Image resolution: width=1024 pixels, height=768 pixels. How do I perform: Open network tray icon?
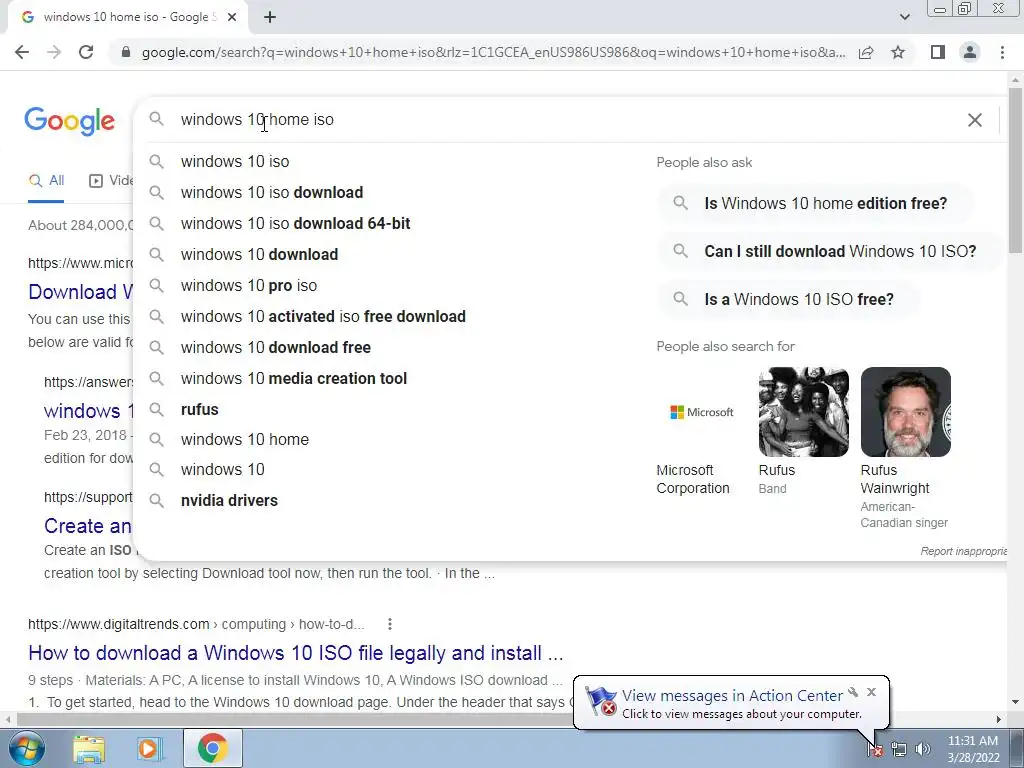(x=899, y=749)
